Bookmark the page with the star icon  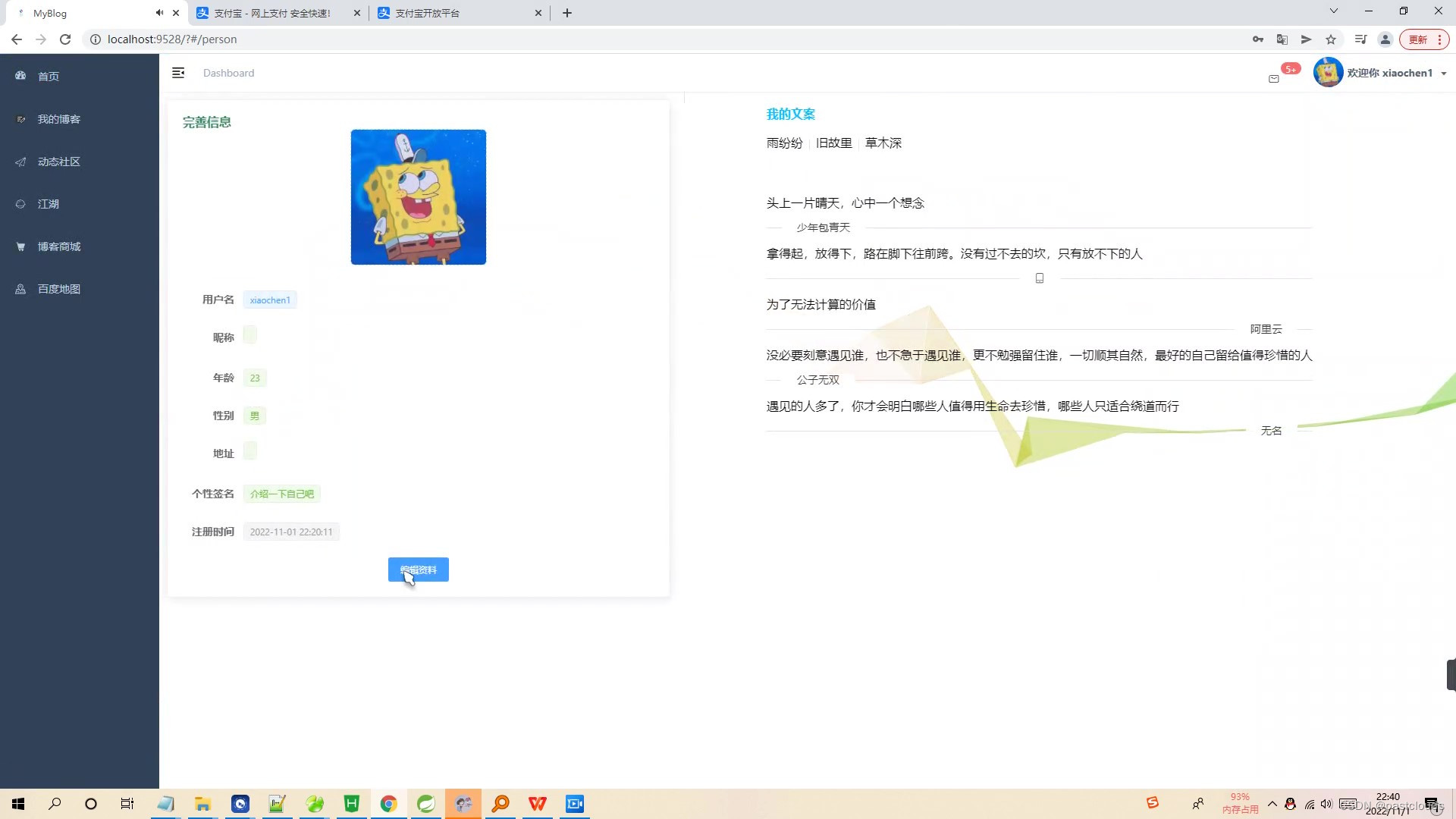pyautogui.click(x=1331, y=39)
